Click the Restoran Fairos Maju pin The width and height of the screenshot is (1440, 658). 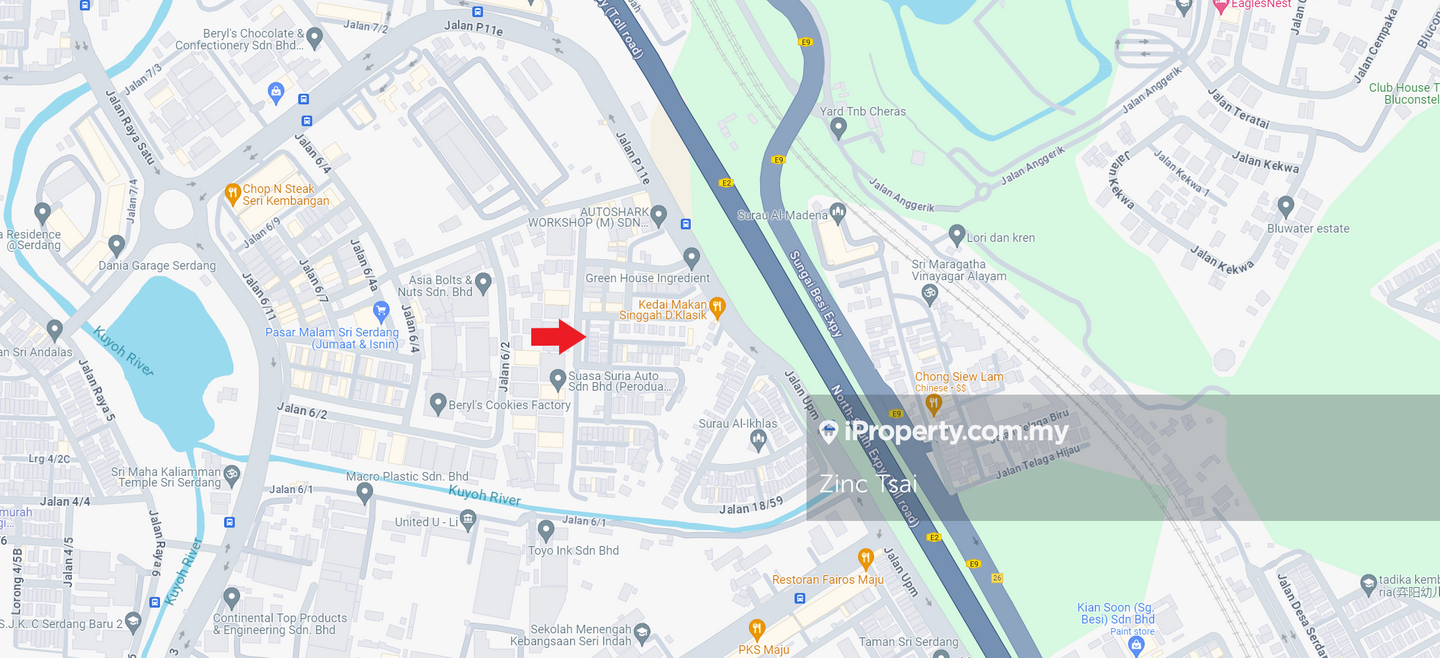pyautogui.click(x=866, y=559)
